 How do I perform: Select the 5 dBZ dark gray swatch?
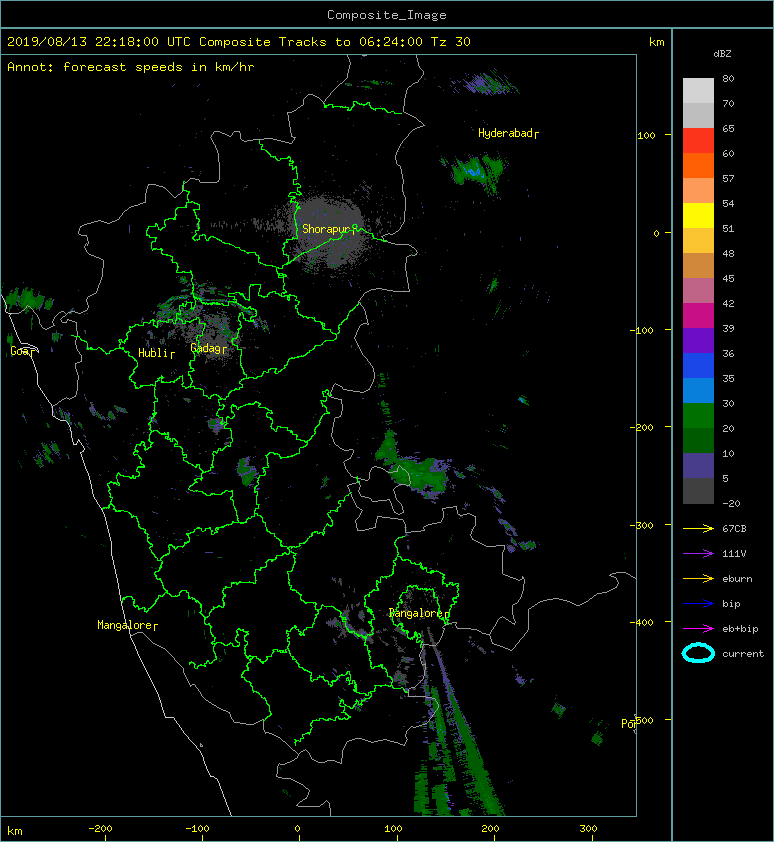pyautogui.click(x=698, y=490)
